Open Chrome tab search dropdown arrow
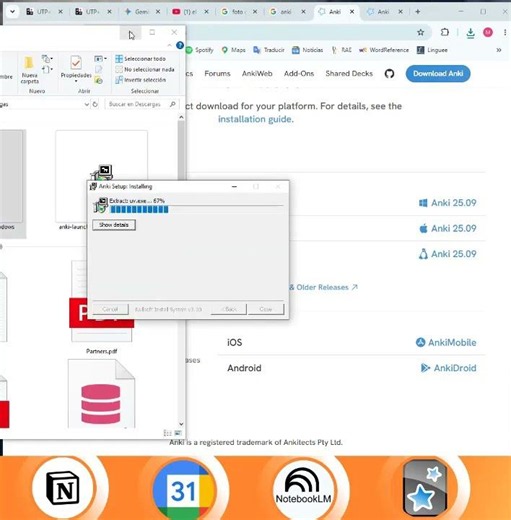Screen dimensions: 511x520 tap(12, 12)
